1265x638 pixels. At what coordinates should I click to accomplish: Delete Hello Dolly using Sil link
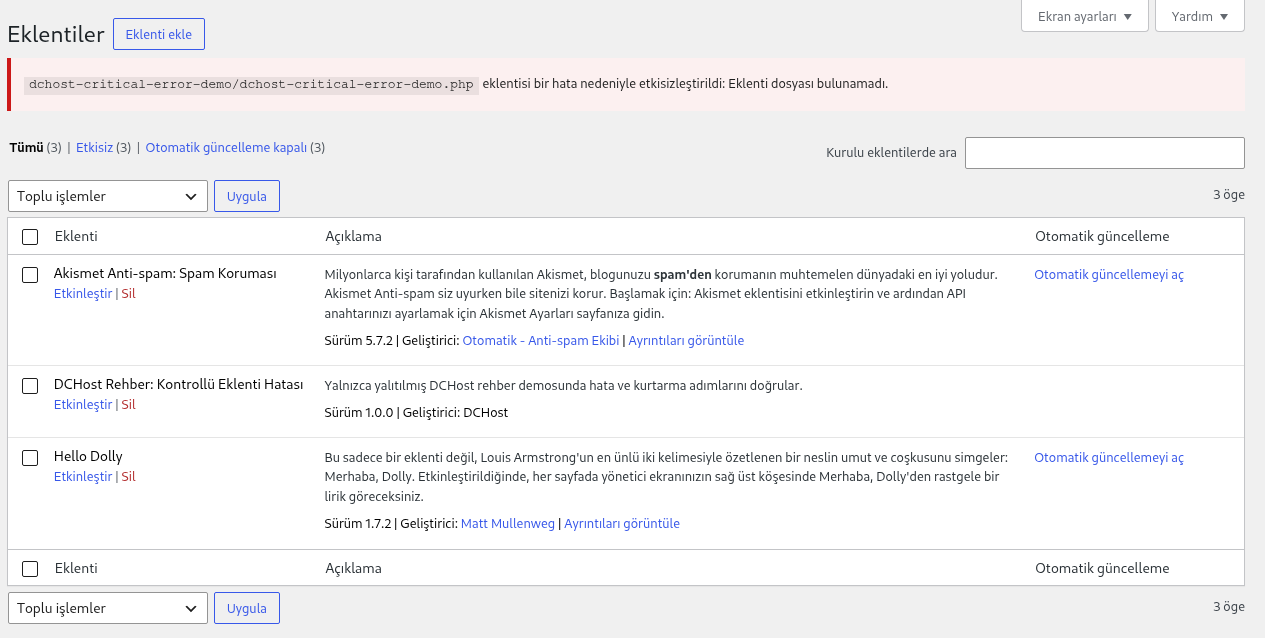(128, 477)
